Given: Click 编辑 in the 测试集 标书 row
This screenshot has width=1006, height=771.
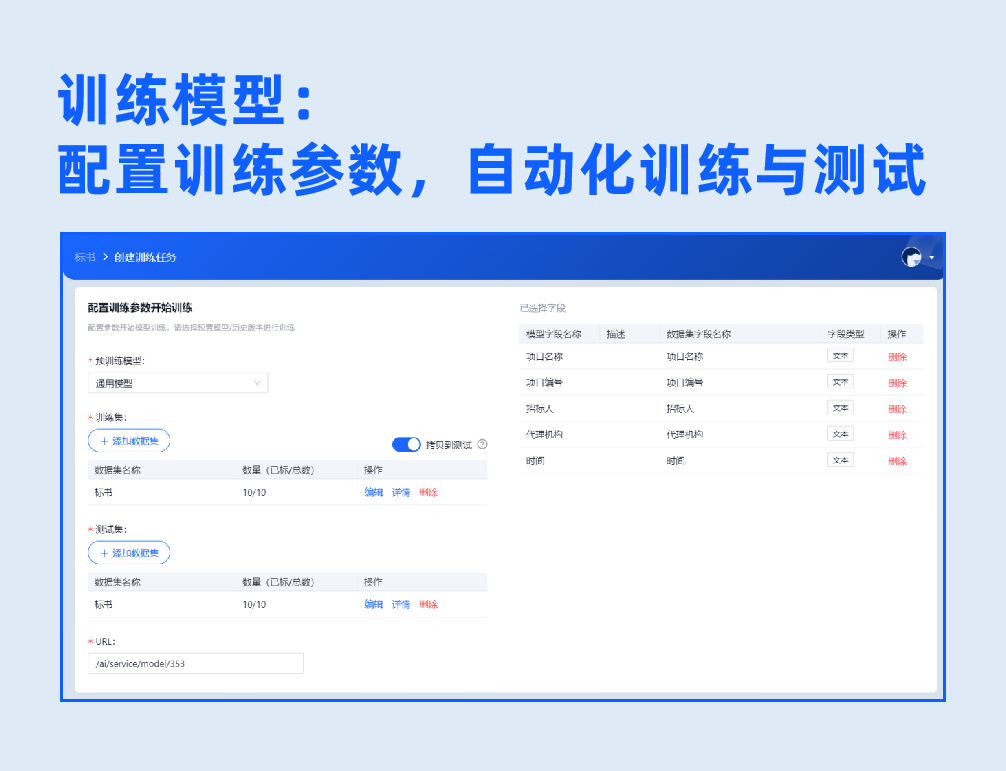Looking at the screenshot, I should [x=373, y=604].
